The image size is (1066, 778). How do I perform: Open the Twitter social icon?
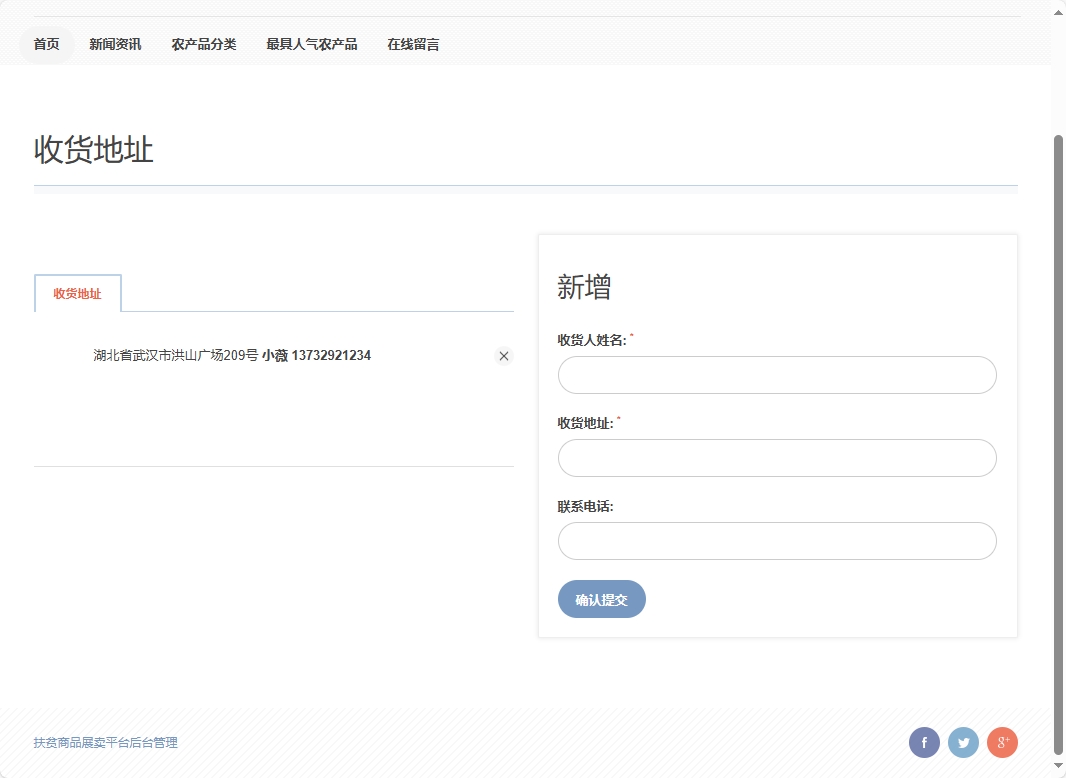[963, 742]
